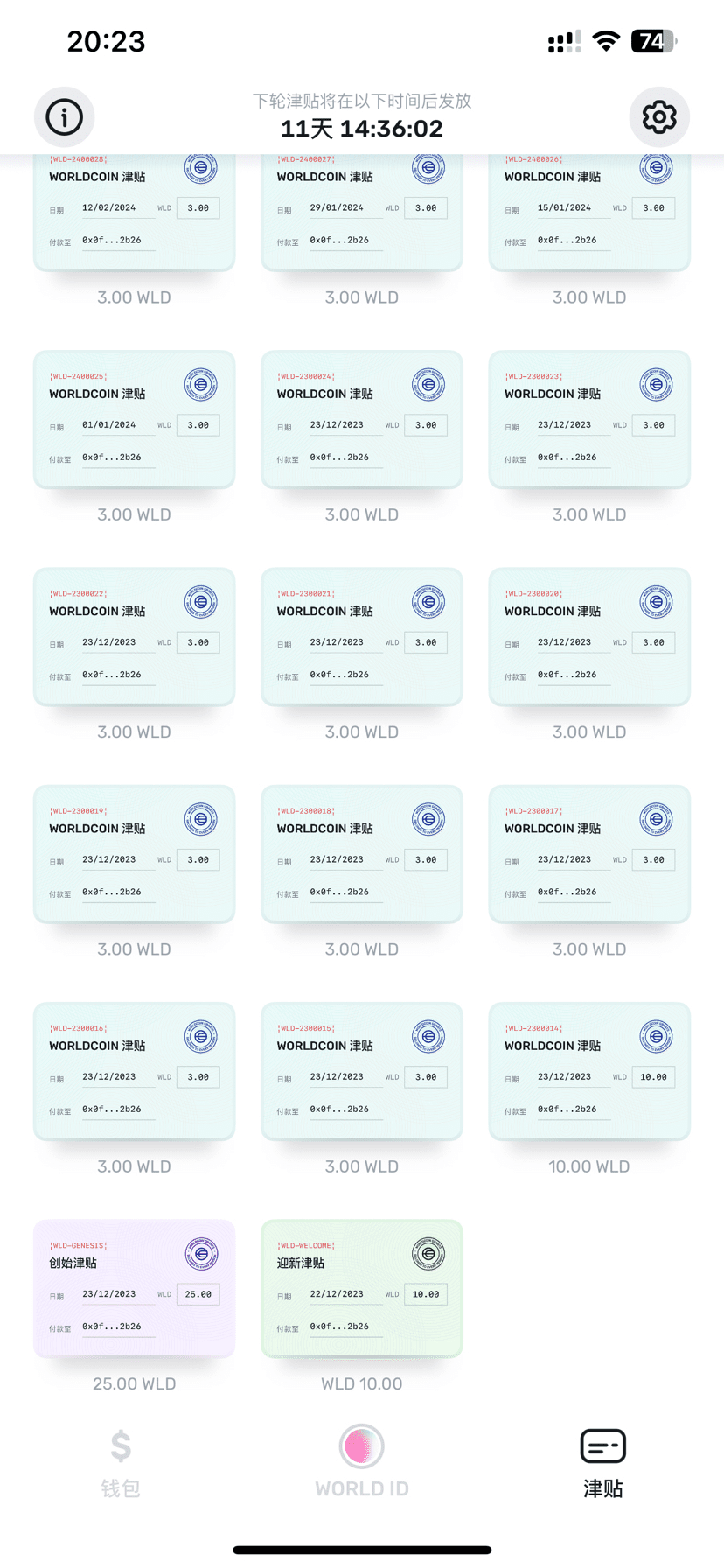Click the countdown timer 11天 14:36:02
Image resolution: width=724 pixels, height=1568 pixels.
[x=362, y=129]
